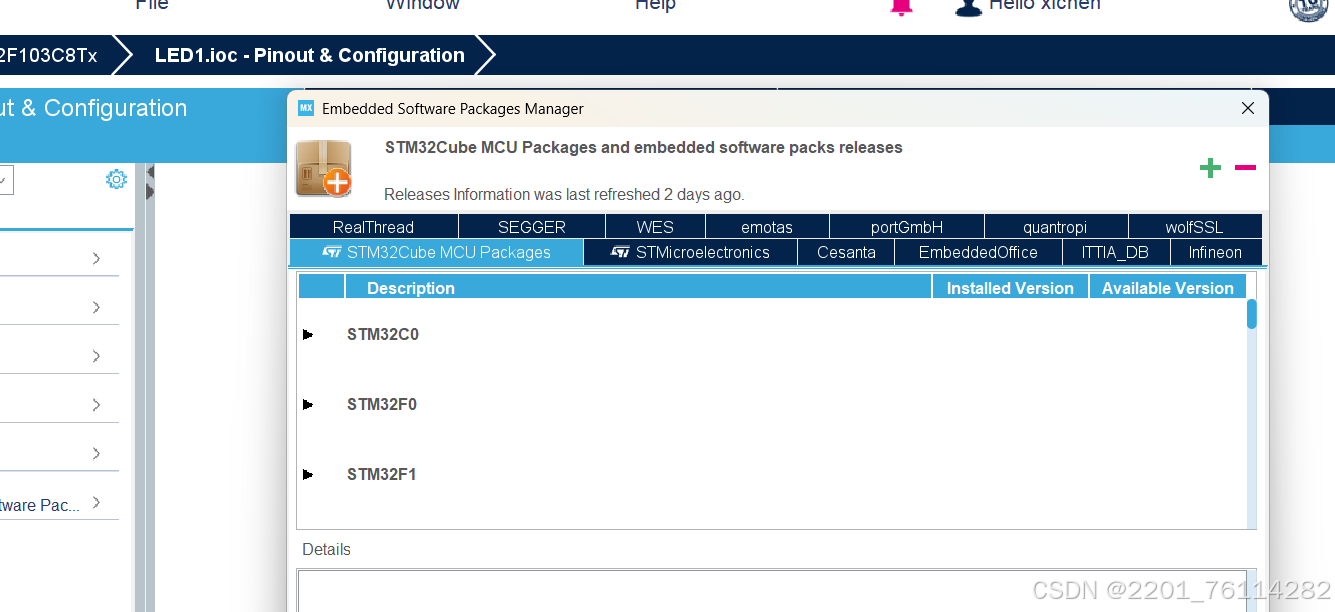Click the LED1.ioc Pinout & Configuration breadcrumb

pos(309,55)
